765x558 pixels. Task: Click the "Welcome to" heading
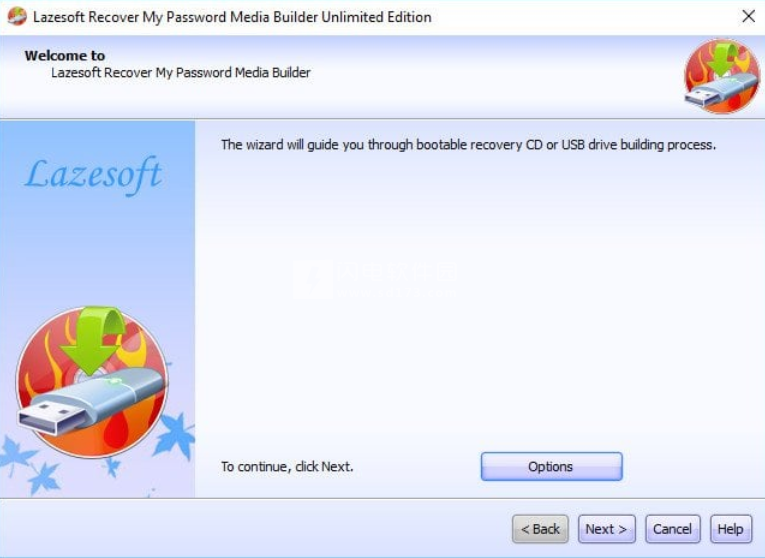pyautogui.click(x=65, y=56)
